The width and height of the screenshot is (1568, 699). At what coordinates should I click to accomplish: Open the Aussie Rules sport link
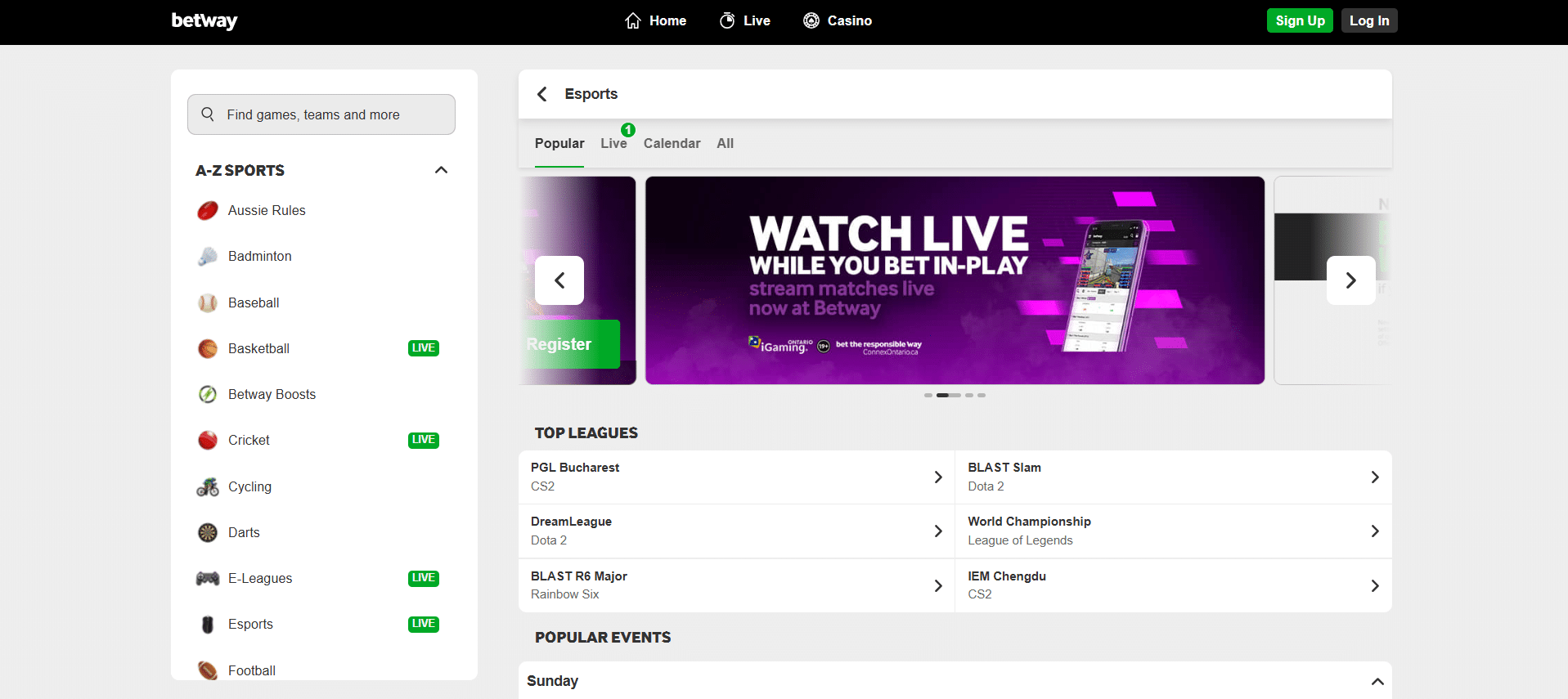[267, 211]
